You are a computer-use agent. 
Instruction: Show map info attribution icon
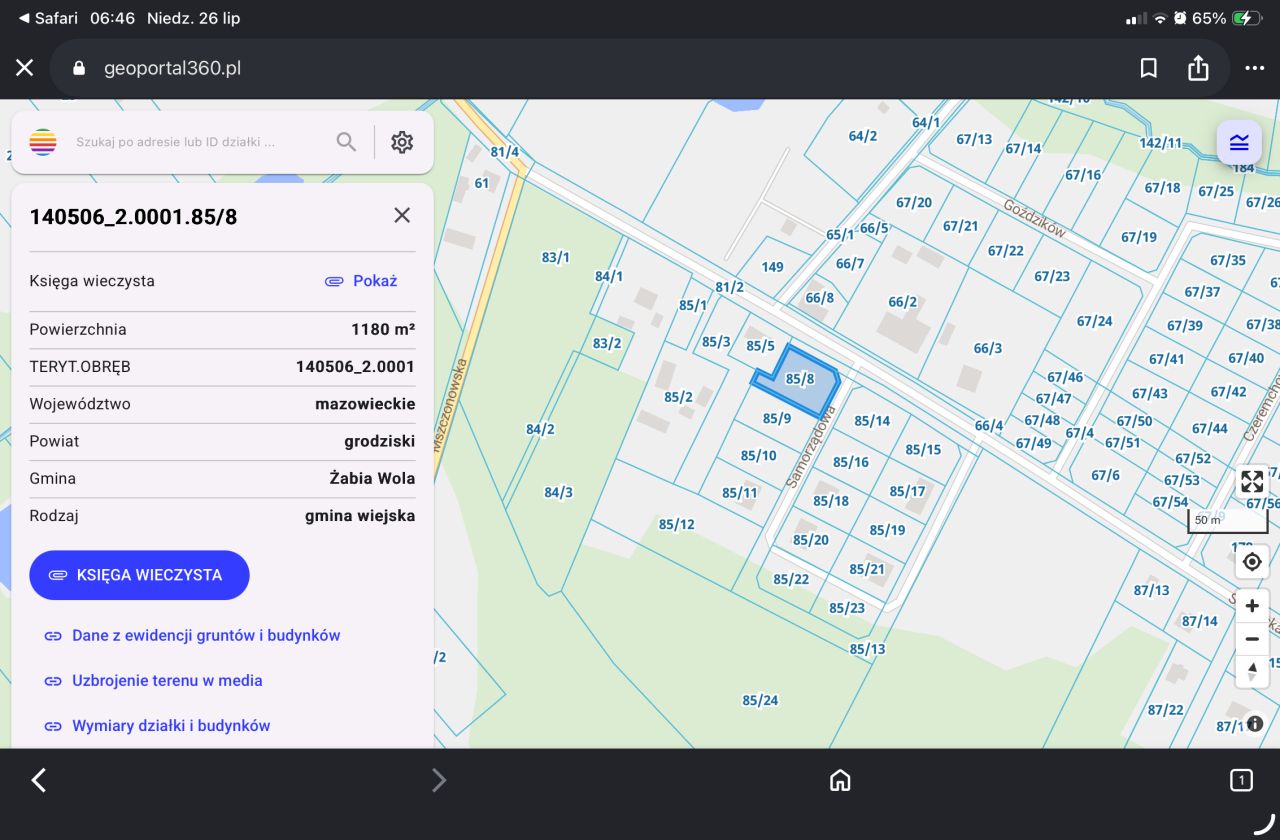1255,723
